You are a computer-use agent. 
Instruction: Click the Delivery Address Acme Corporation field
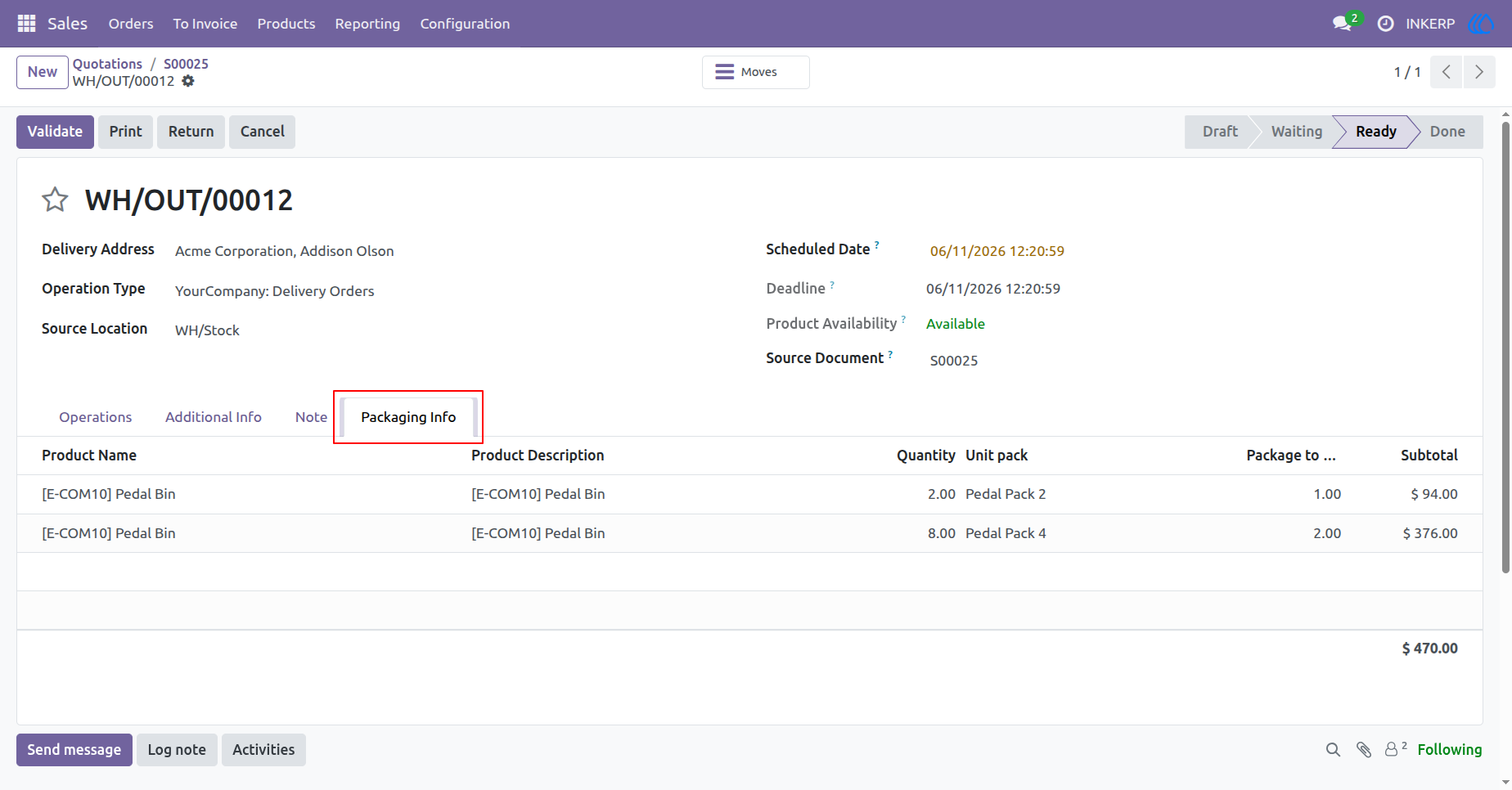click(285, 251)
